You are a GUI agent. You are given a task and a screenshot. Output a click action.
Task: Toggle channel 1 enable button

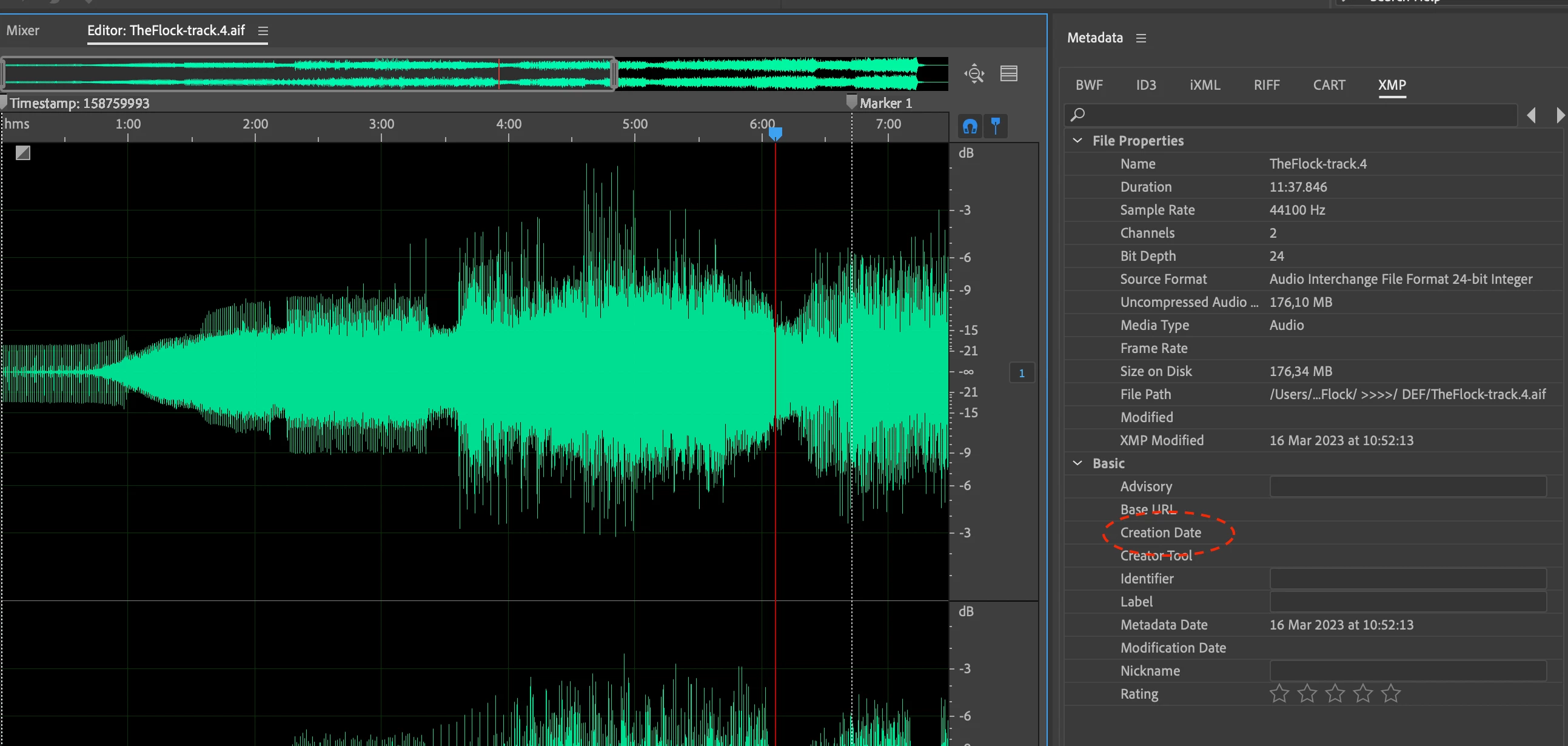click(x=1022, y=372)
